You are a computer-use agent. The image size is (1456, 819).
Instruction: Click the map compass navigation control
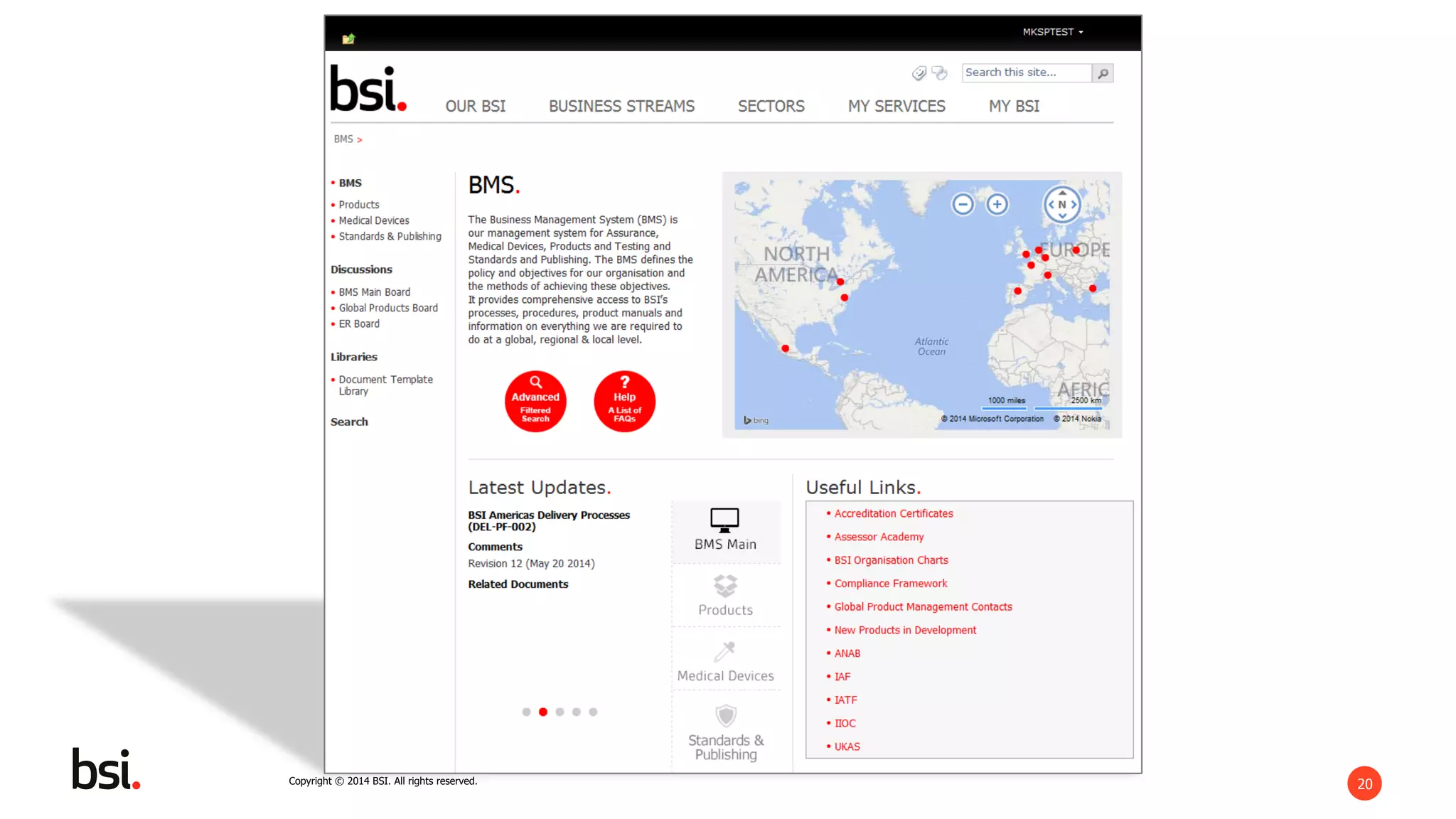1062,205
